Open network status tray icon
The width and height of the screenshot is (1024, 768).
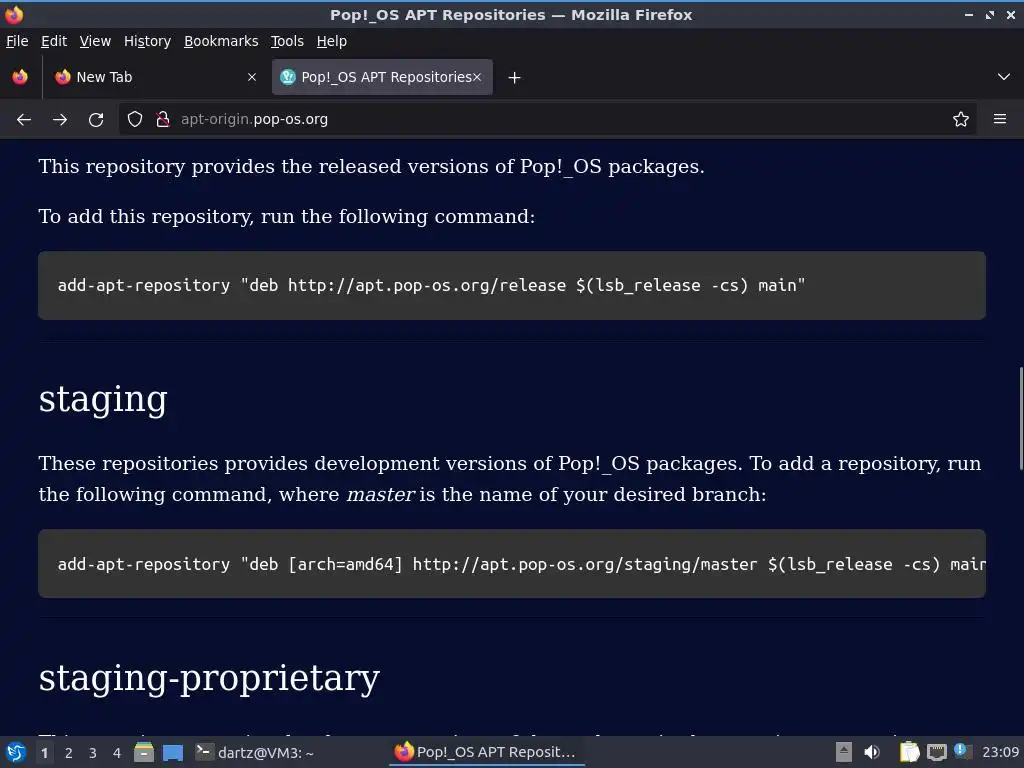pos(936,752)
